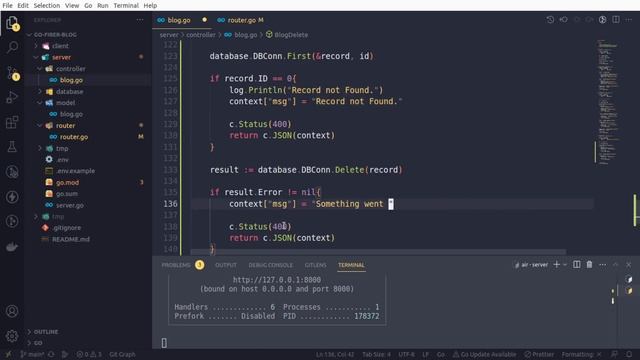640x360 pixels.
Task: Open router.go in the explorer tree
Action: (x=73, y=137)
